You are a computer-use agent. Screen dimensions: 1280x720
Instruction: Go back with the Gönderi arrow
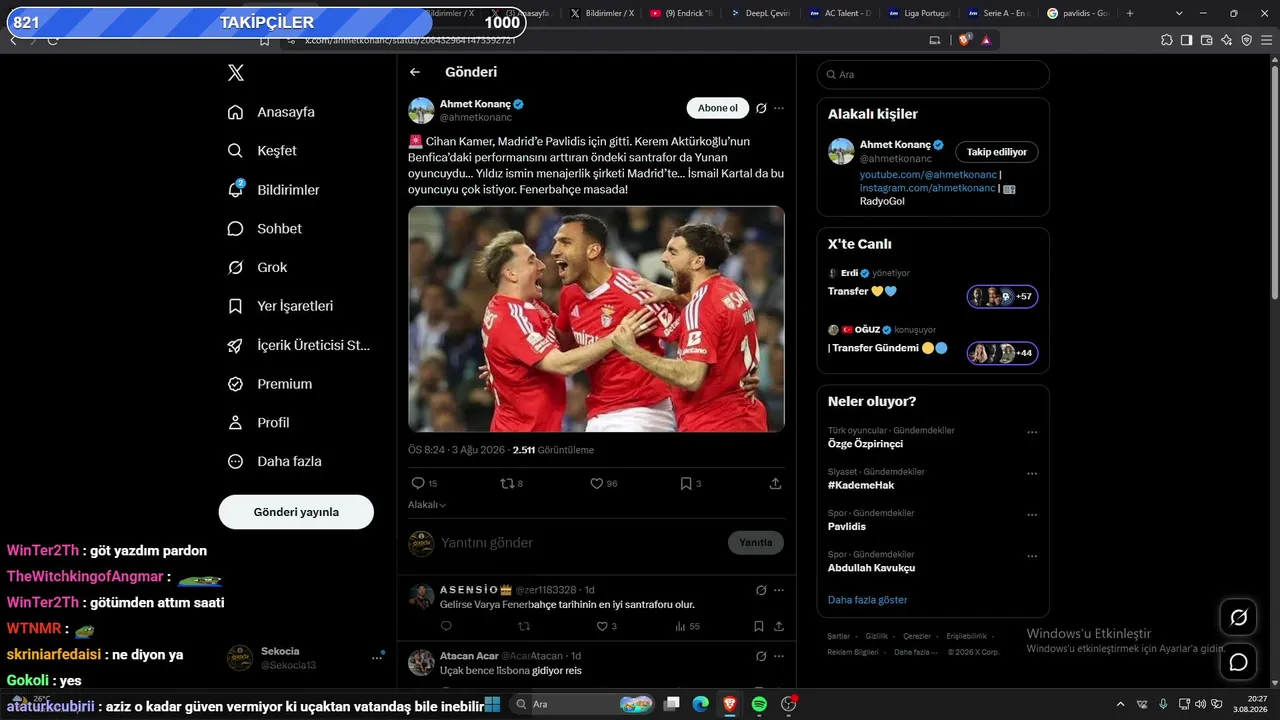click(415, 72)
